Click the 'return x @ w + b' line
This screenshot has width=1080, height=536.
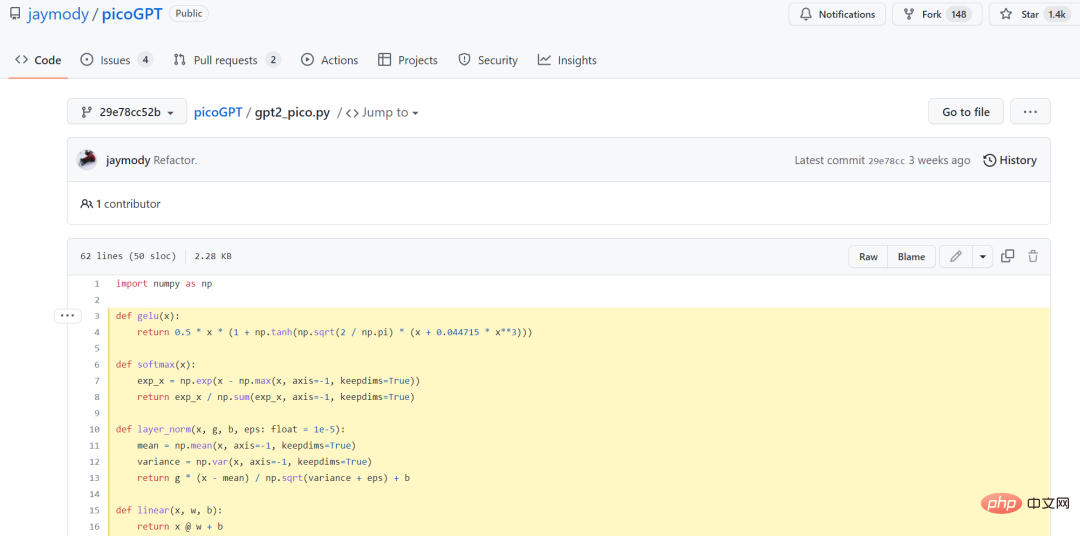tap(180, 526)
